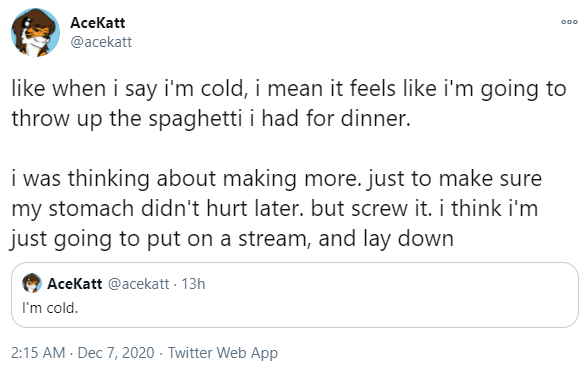This screenshot has height=369, width=586.
Task: Click AceKatt's large tiger profile avatar
Action: (x=36, y=33)
